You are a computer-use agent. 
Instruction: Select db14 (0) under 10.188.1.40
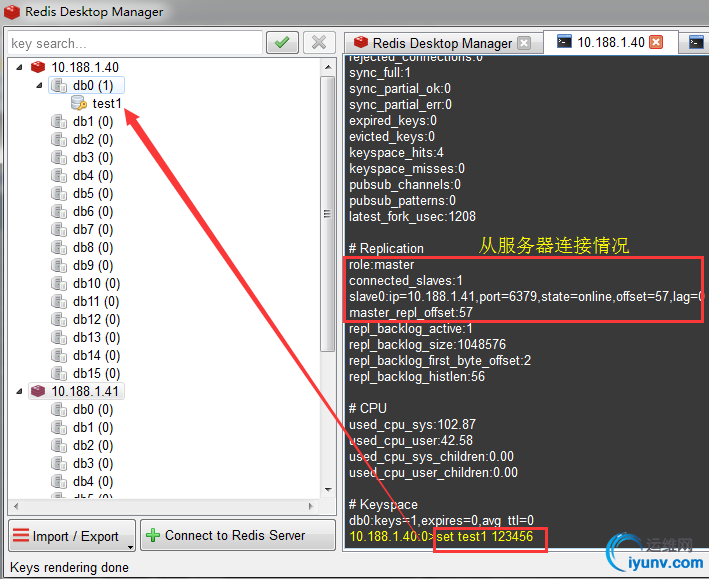[x=96, y=356]
